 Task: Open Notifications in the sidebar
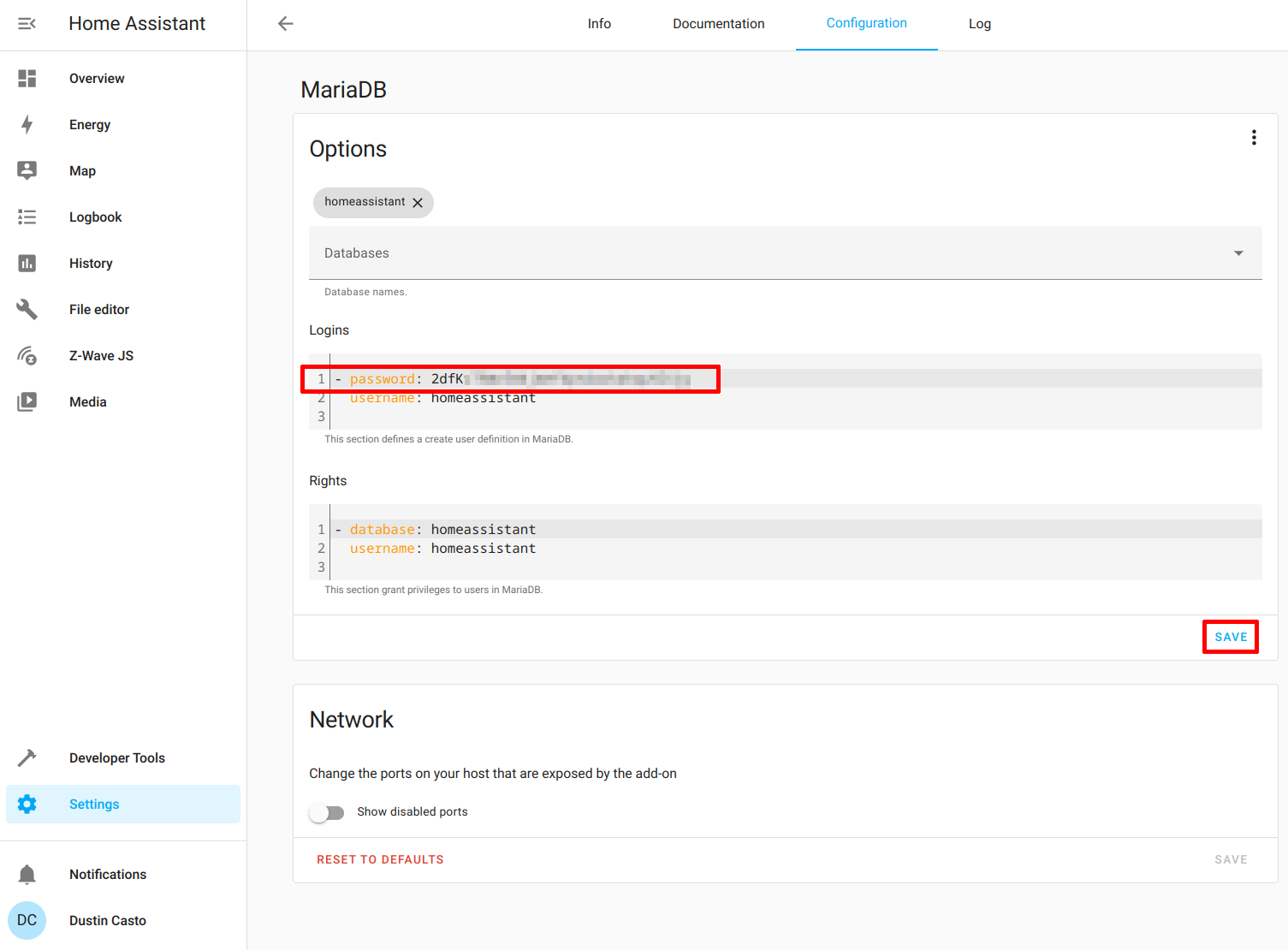pyautogui.click(x=123, y=874)
